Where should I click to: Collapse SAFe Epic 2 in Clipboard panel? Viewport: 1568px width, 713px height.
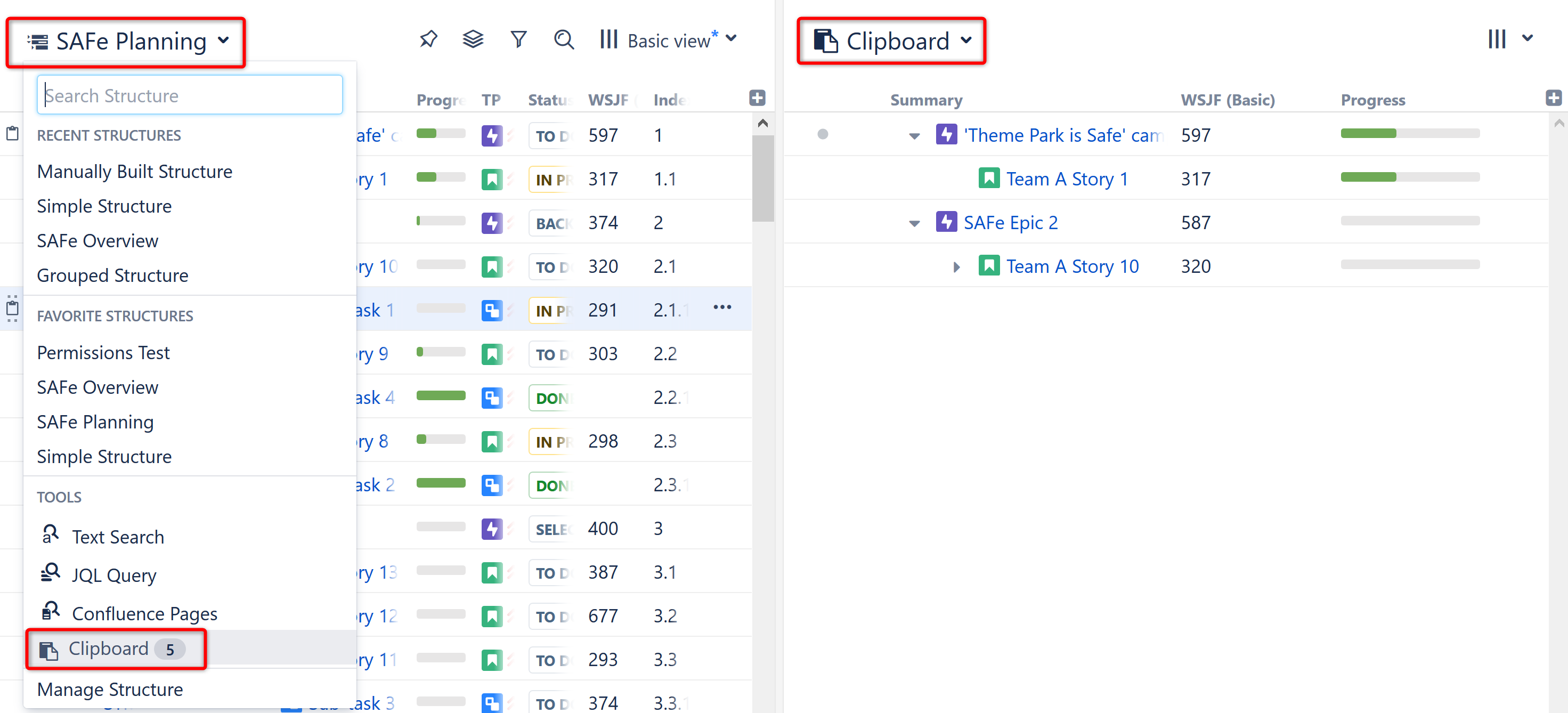click(913, 222)
